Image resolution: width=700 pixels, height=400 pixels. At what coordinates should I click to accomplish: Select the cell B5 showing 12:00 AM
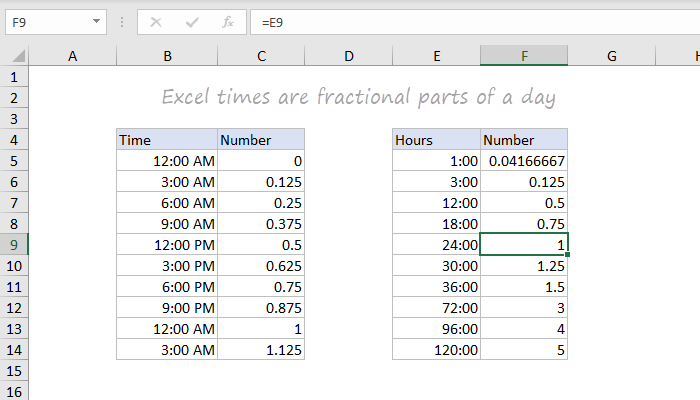click(167, 161)
